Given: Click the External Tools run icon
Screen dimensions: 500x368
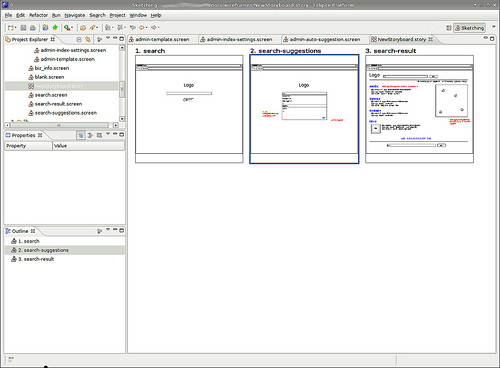Looking at the screenshot, I should tap(67, 28).
